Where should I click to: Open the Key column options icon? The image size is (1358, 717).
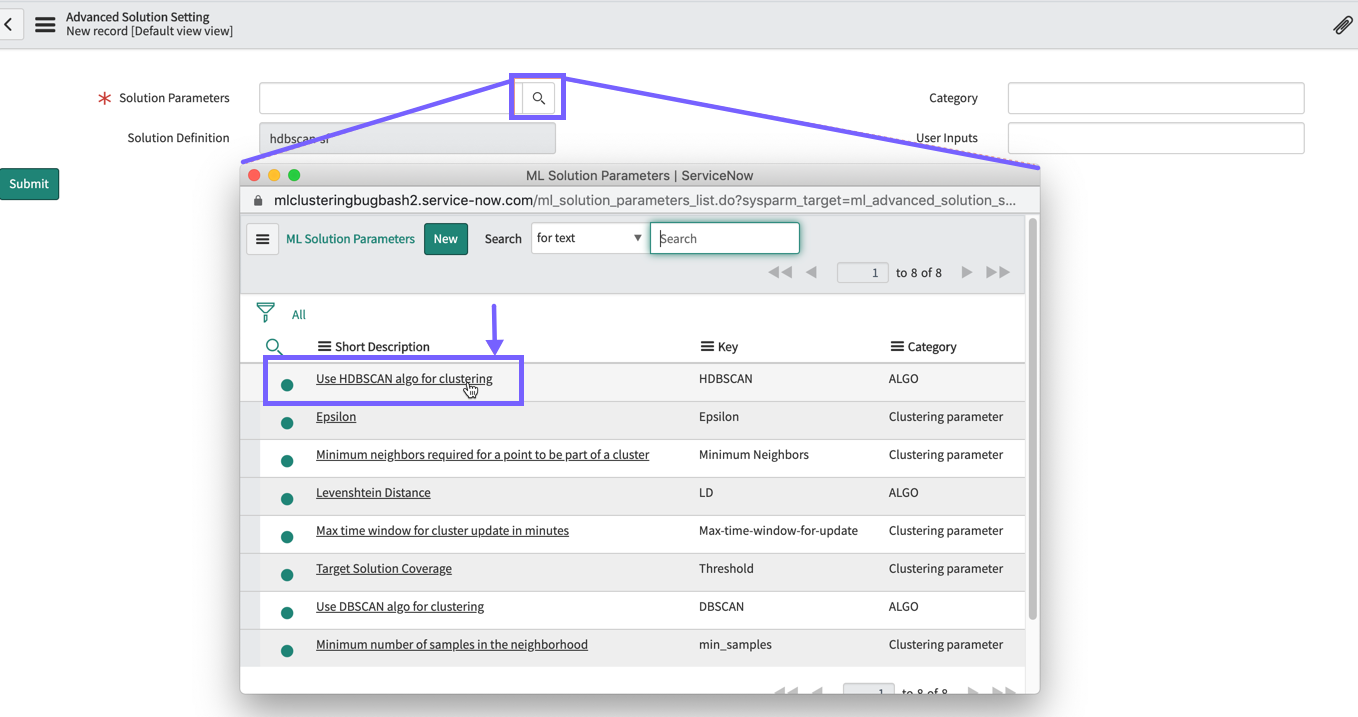point(707,347)
